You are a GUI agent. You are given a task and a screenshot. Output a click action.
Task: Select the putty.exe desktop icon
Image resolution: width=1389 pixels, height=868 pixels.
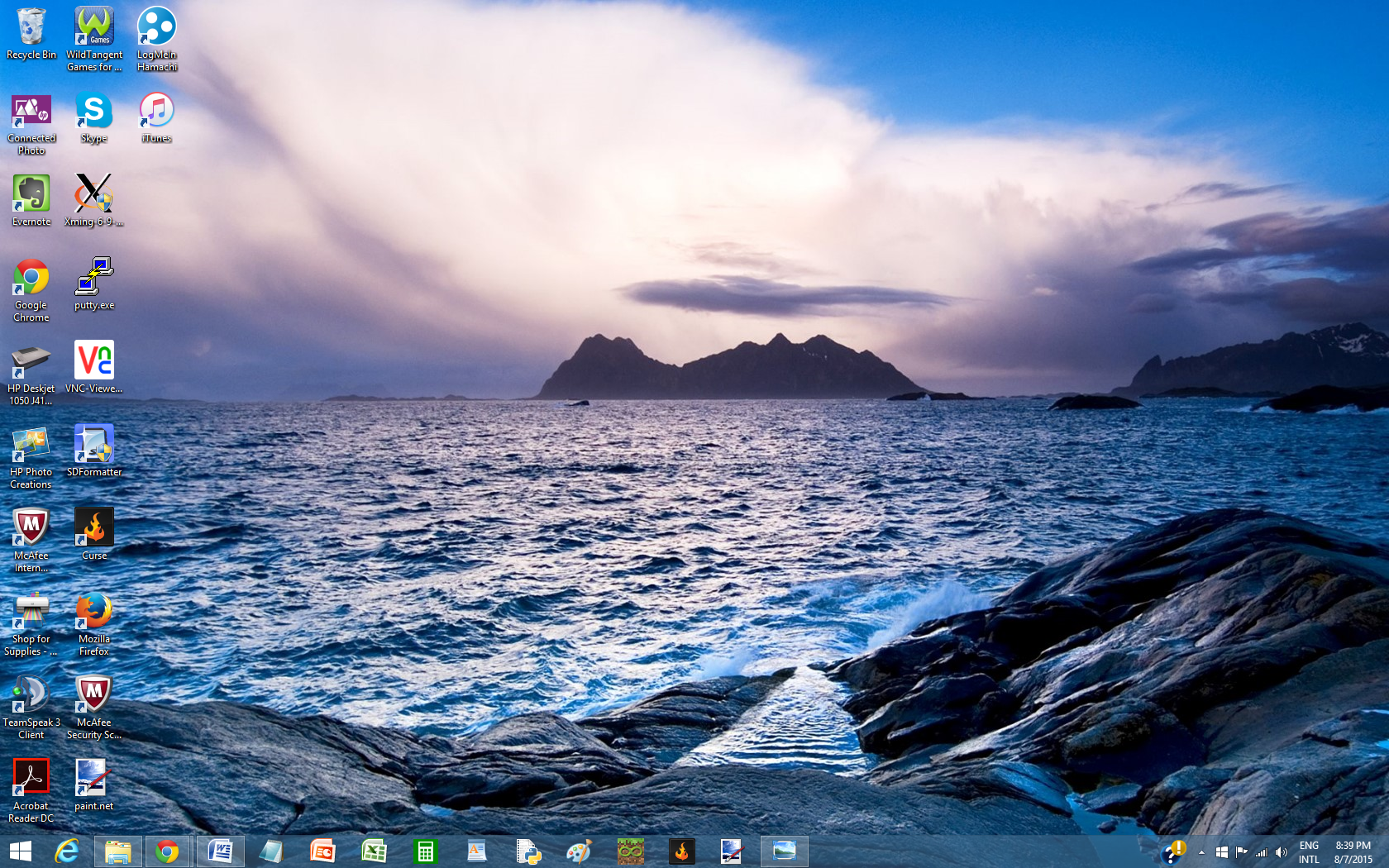94,284
